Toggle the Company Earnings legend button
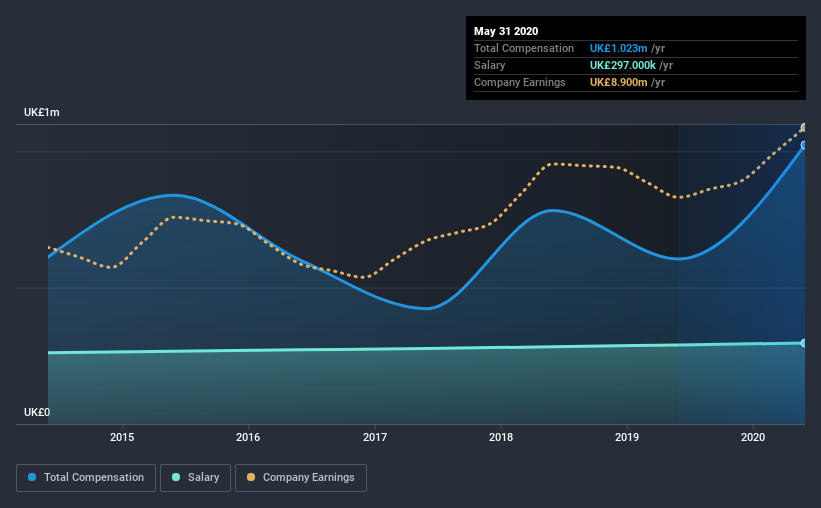The image size is (821, 508). coord(301,478)
